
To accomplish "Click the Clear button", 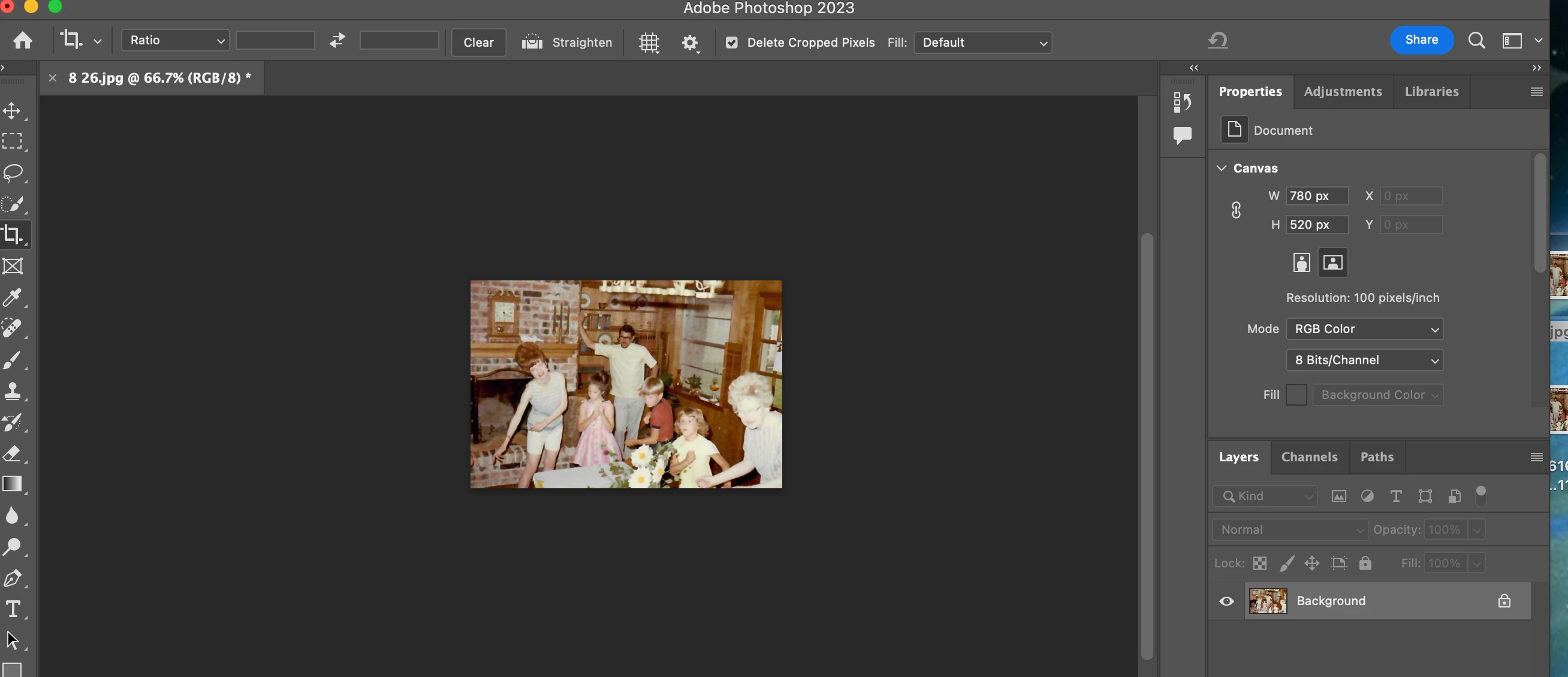I will click(x=478, y=42).
